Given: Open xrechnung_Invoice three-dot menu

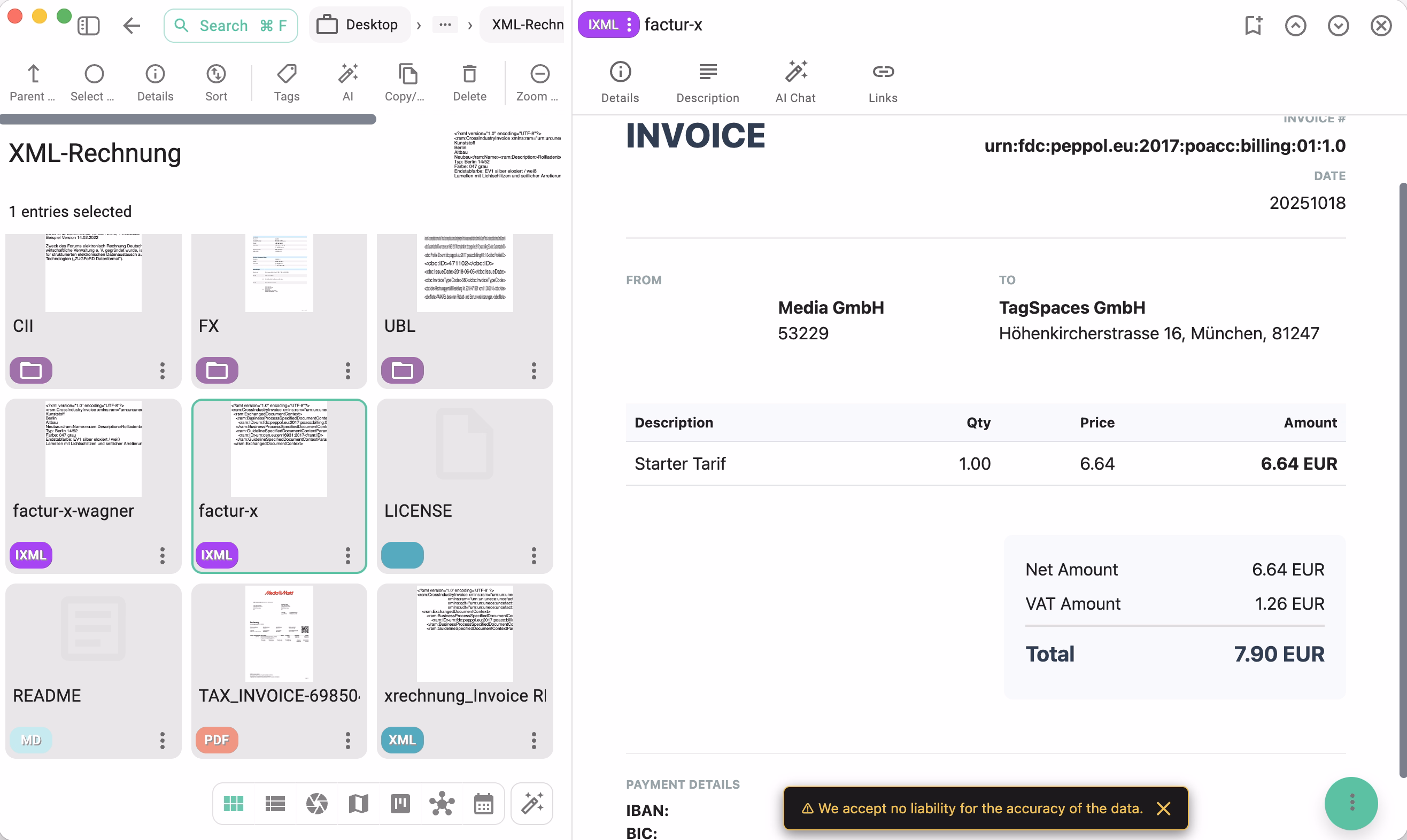Looking at the screenshot, I should click(x=534, y=741).
